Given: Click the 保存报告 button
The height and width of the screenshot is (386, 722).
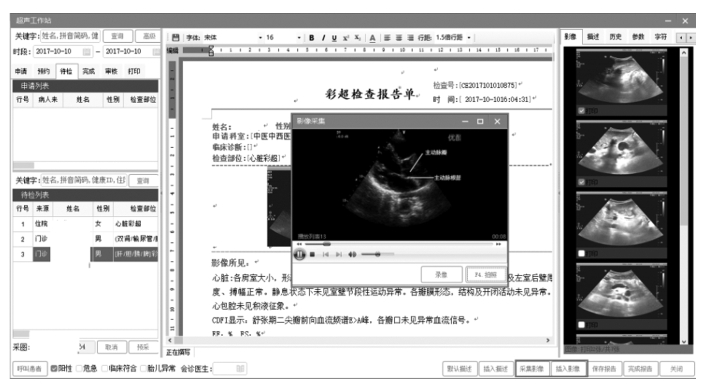Looking at the screenshot, I should [604, 368].
